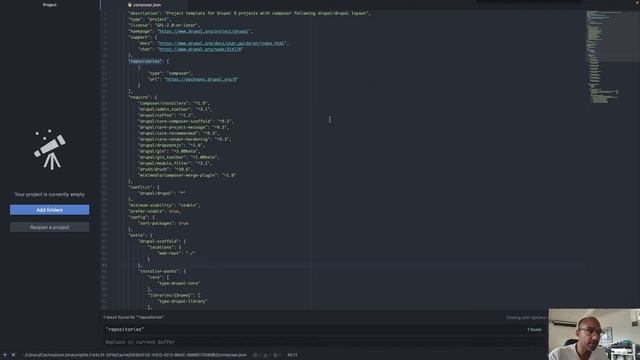Click the X icon in the status bar
The width and height of the screenshot is (640, 360).
click(x=13, y=355)
